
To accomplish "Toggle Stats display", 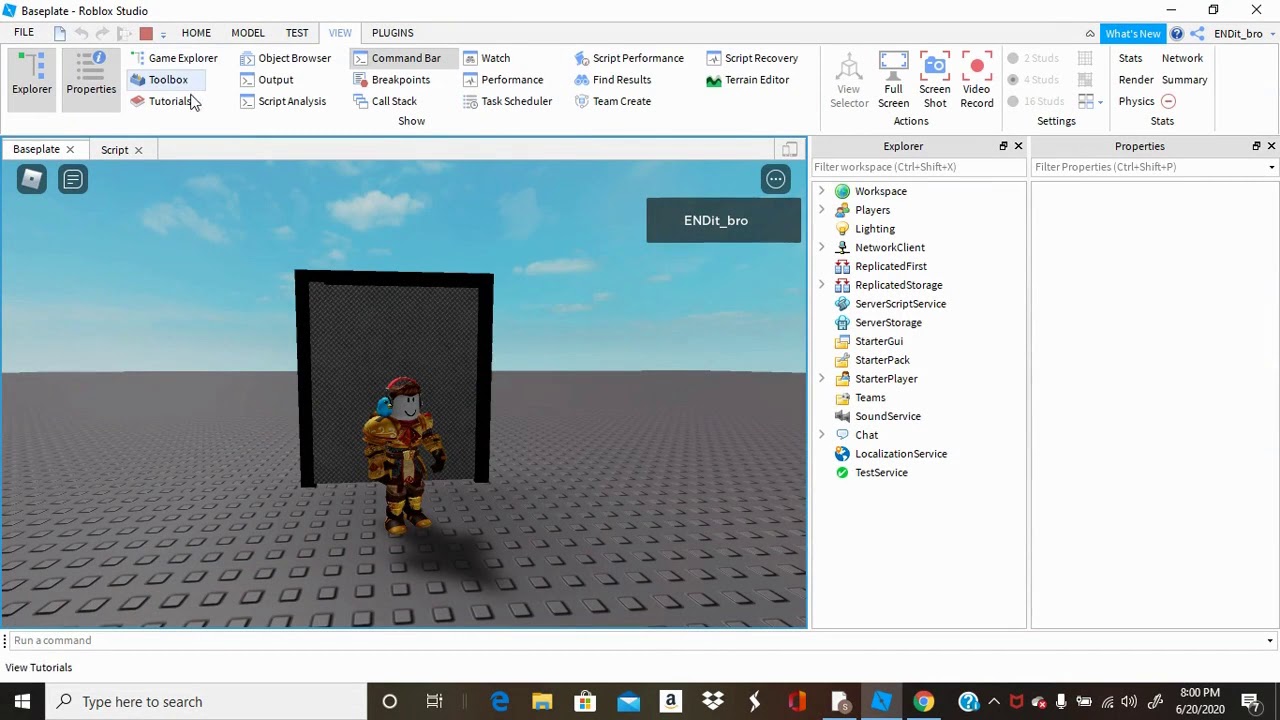I will (1130, 58).
